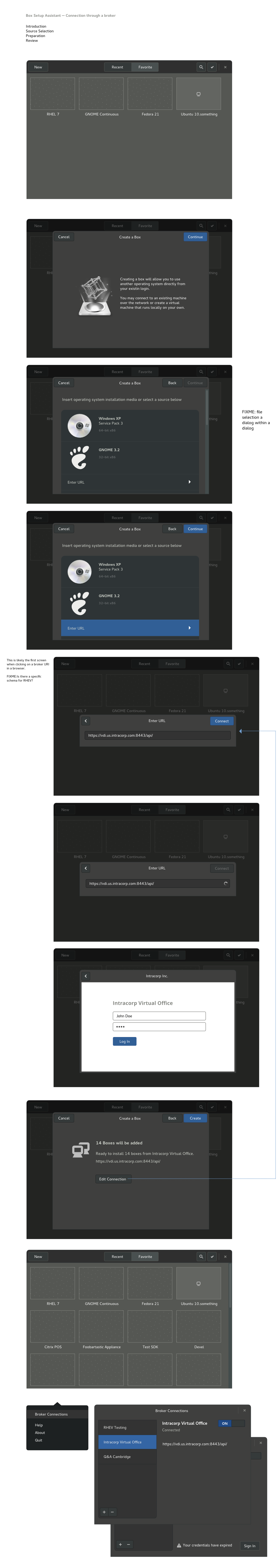Click blue Continue above highlighted Enter URL row
Viewport: 277px width, 1568px height.
click(195, 529)
